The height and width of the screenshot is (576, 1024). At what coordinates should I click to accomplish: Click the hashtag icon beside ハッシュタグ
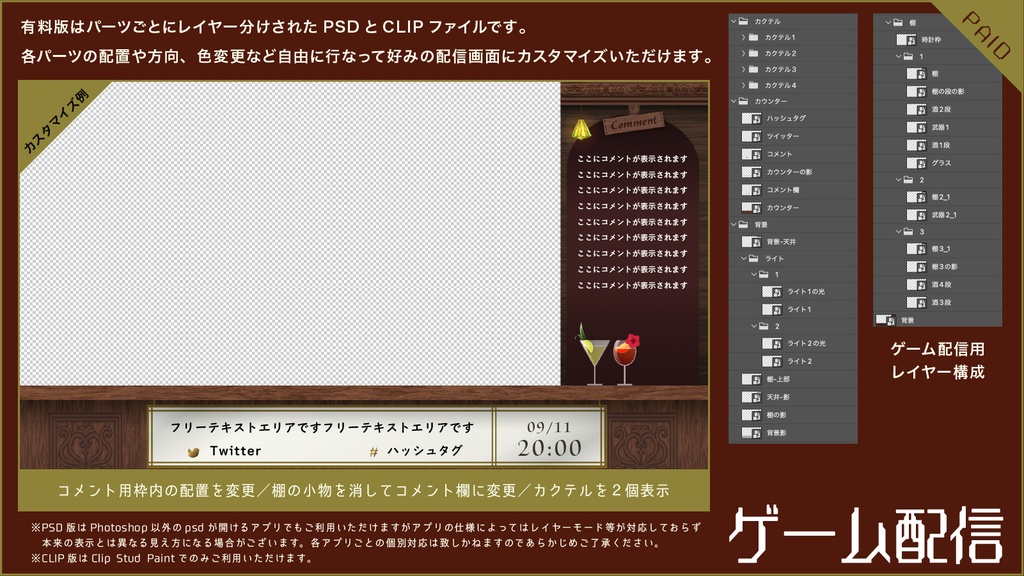coord(373,451)
